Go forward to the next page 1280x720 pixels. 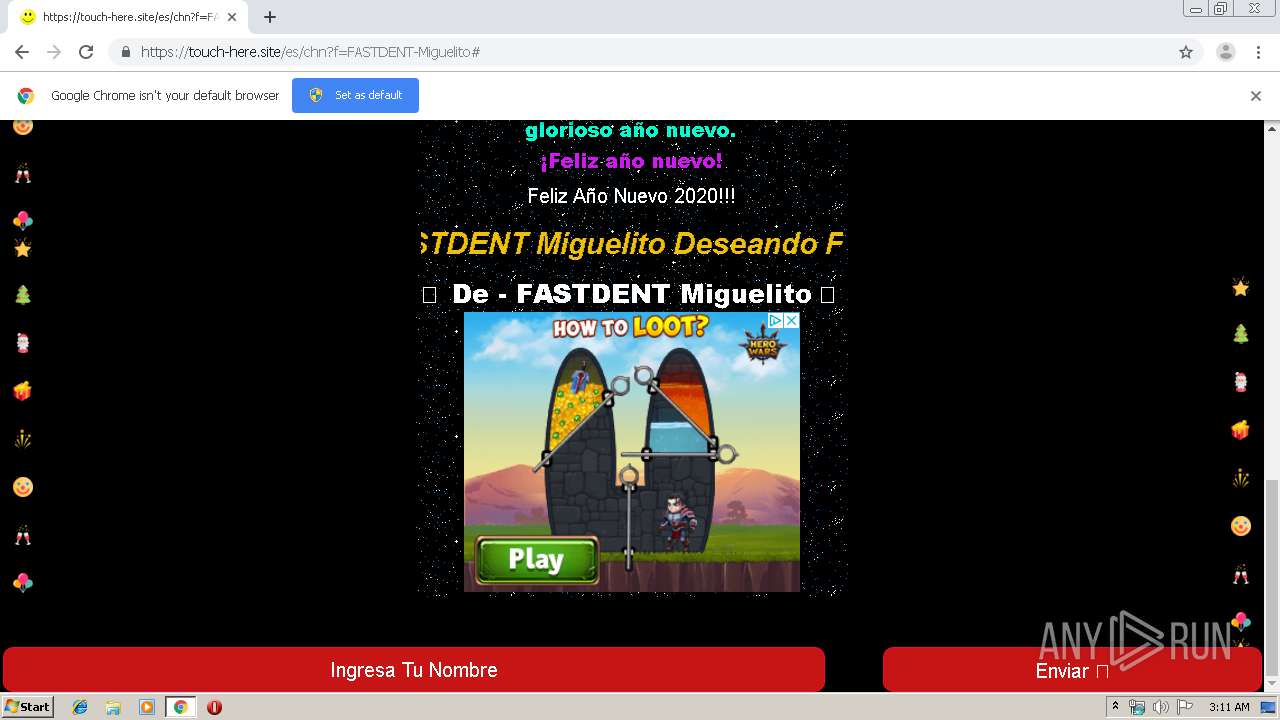54,52
